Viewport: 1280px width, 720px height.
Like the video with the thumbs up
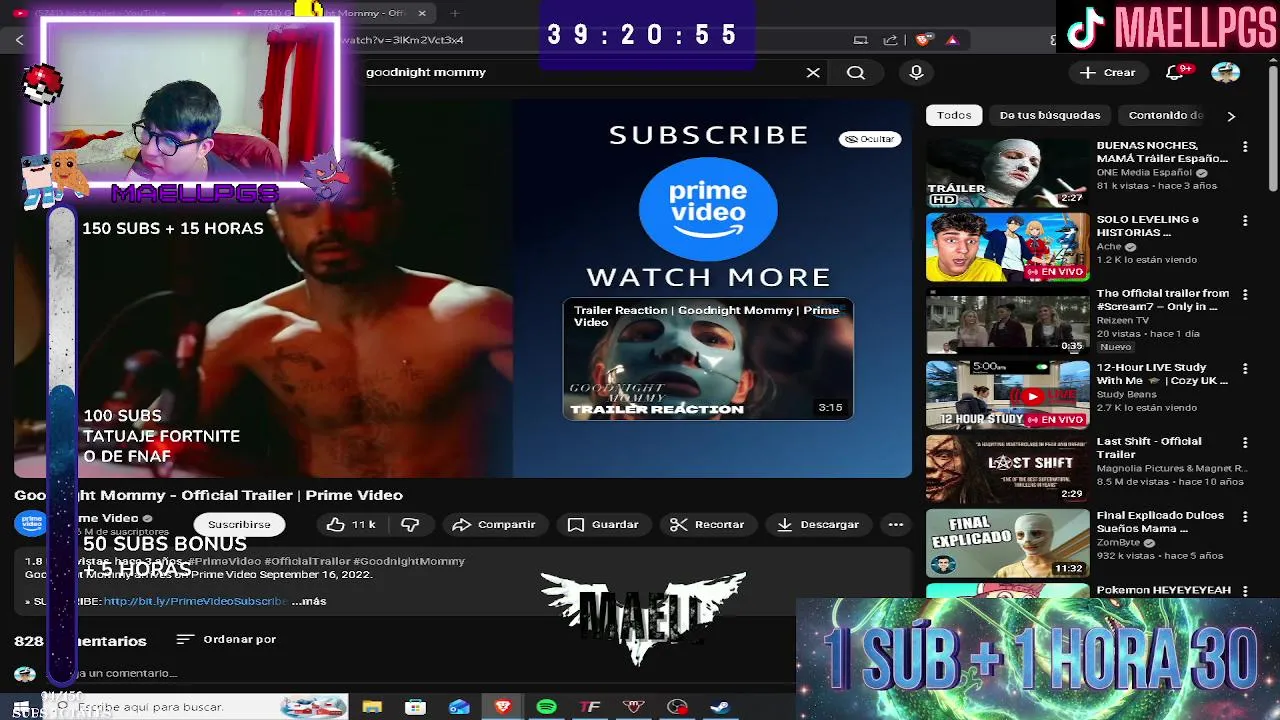350,524
